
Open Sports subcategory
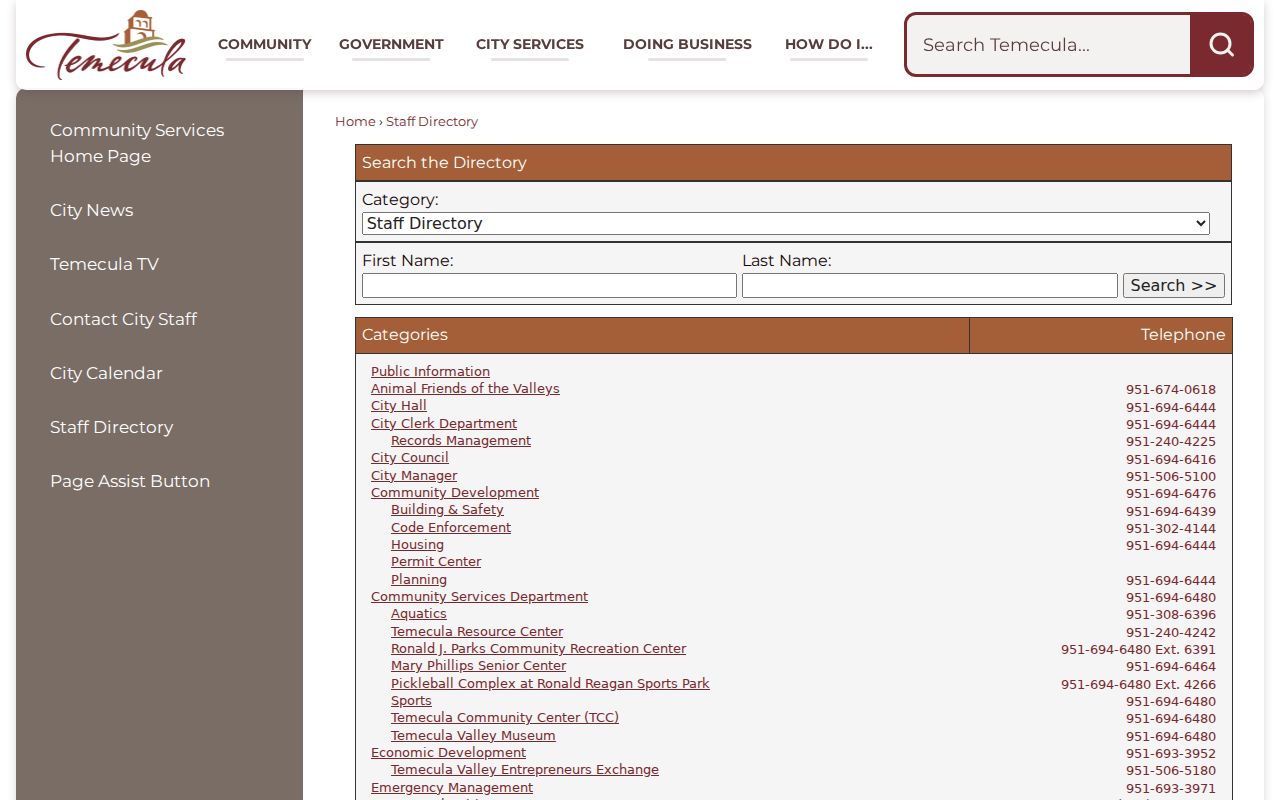click(411, 700)
